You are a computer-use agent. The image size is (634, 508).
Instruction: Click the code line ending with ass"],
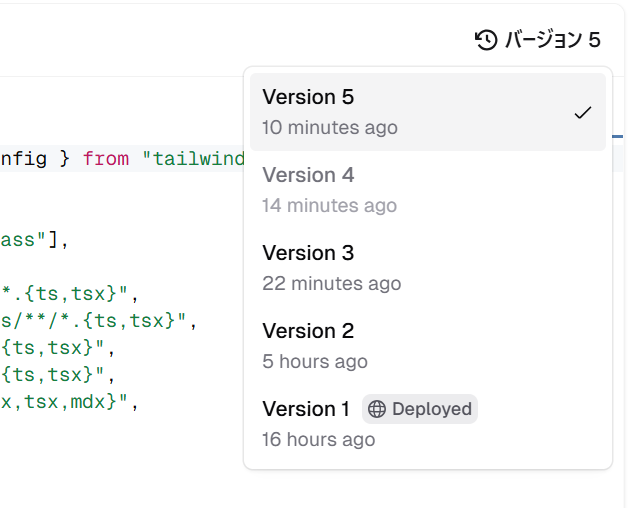(34, 240)
